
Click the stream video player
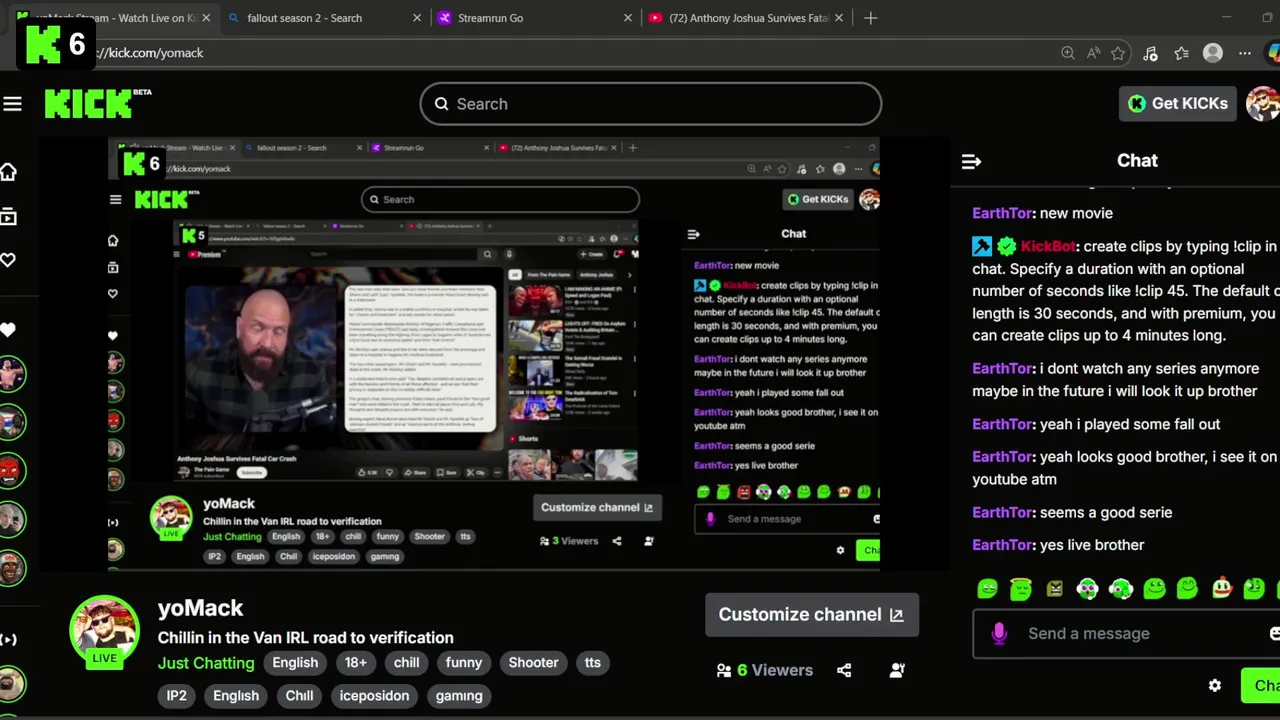(494, 355)
